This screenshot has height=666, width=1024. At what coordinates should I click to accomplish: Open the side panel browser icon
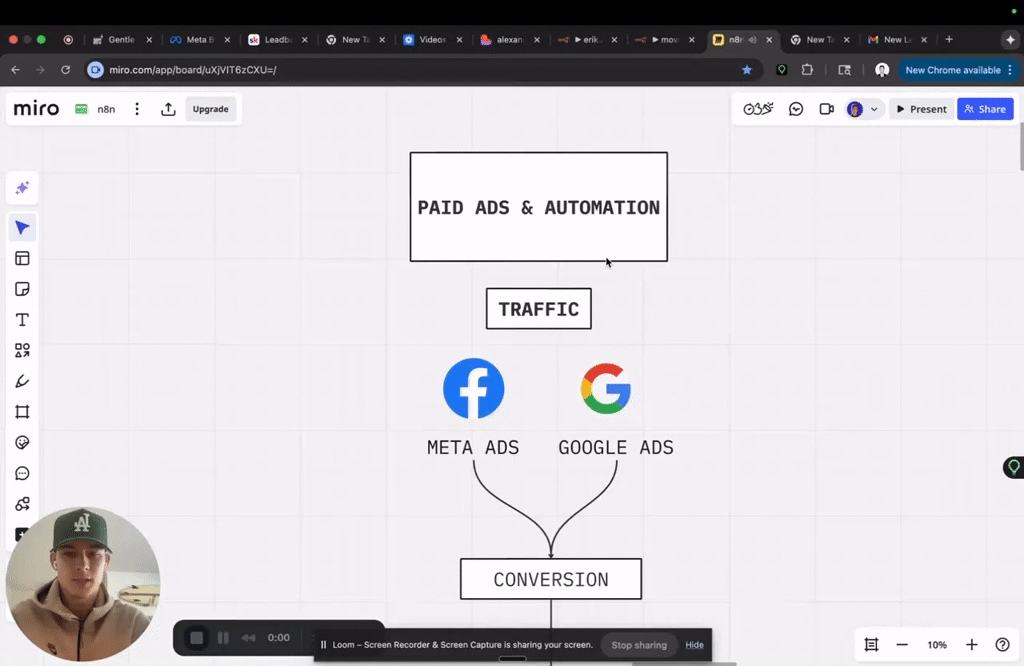pos(844,70)
